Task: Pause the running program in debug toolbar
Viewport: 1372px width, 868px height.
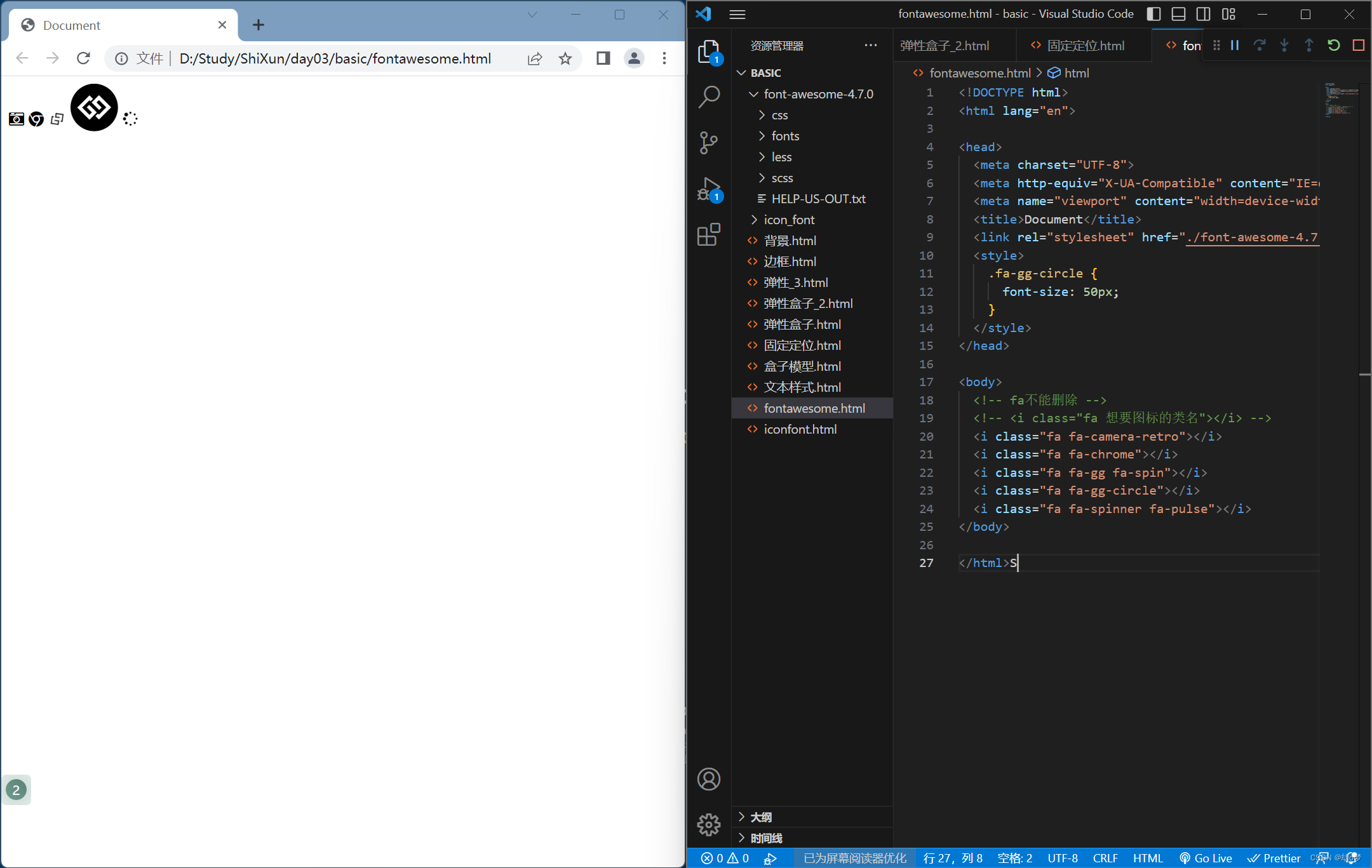Action: tap(1235, 45)
